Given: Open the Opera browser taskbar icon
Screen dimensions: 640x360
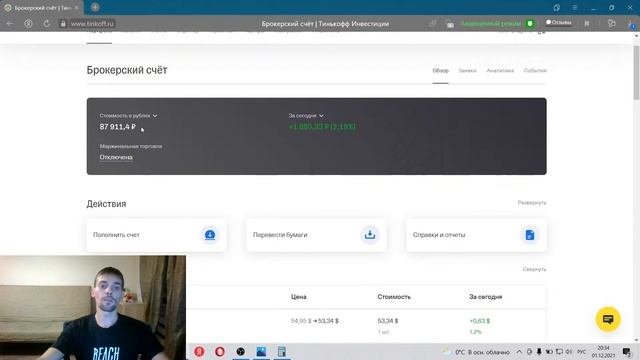Looking at the screenshot, I should [x=220, y=351].
